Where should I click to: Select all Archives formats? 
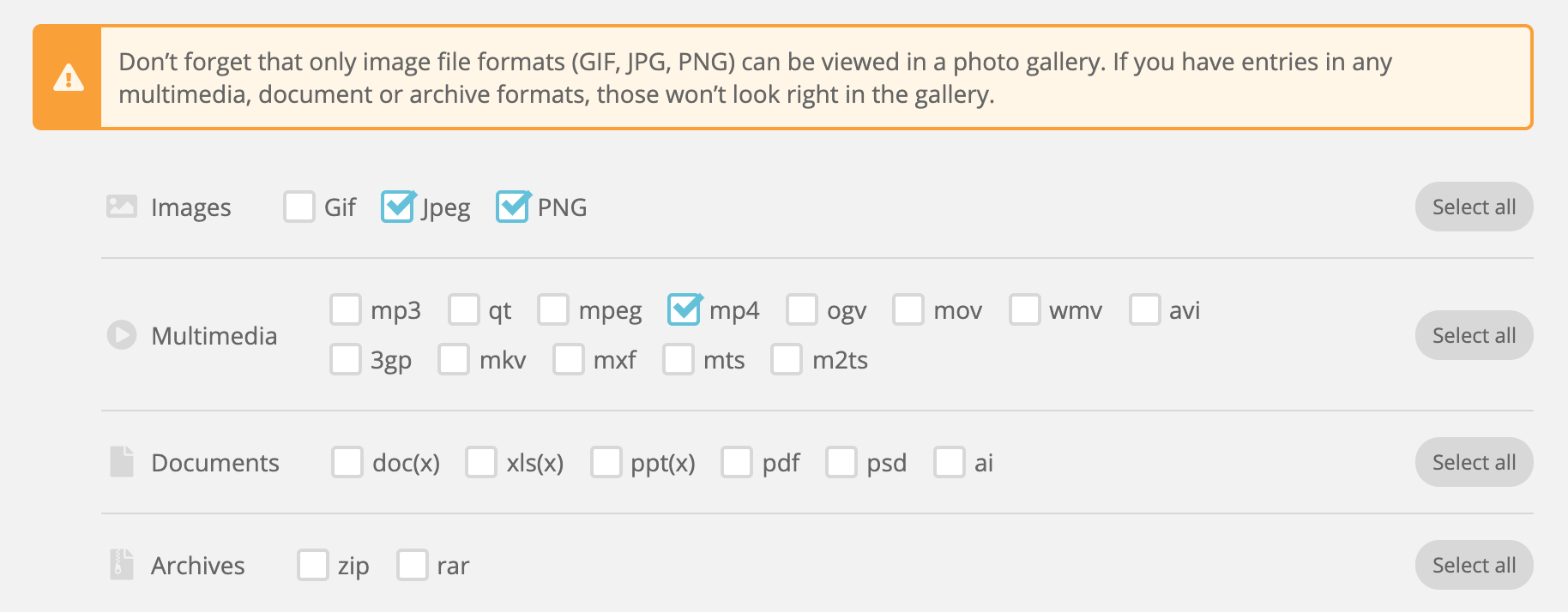(1474, 565)
